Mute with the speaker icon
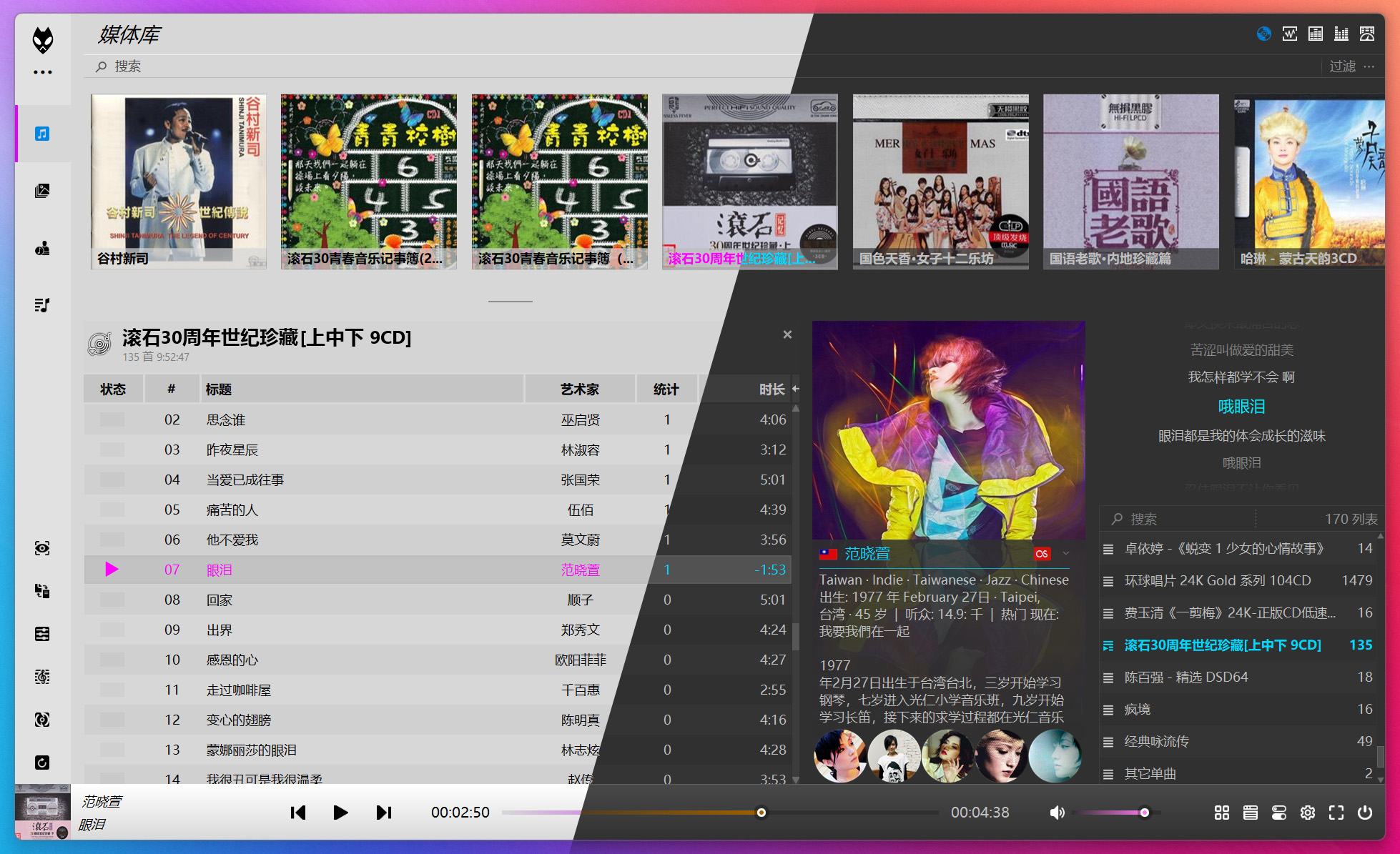 coord(1057,813)
